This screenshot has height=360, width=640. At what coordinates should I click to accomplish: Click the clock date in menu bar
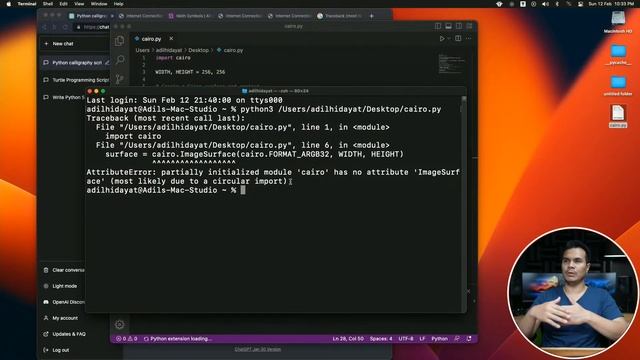[611, 4]
